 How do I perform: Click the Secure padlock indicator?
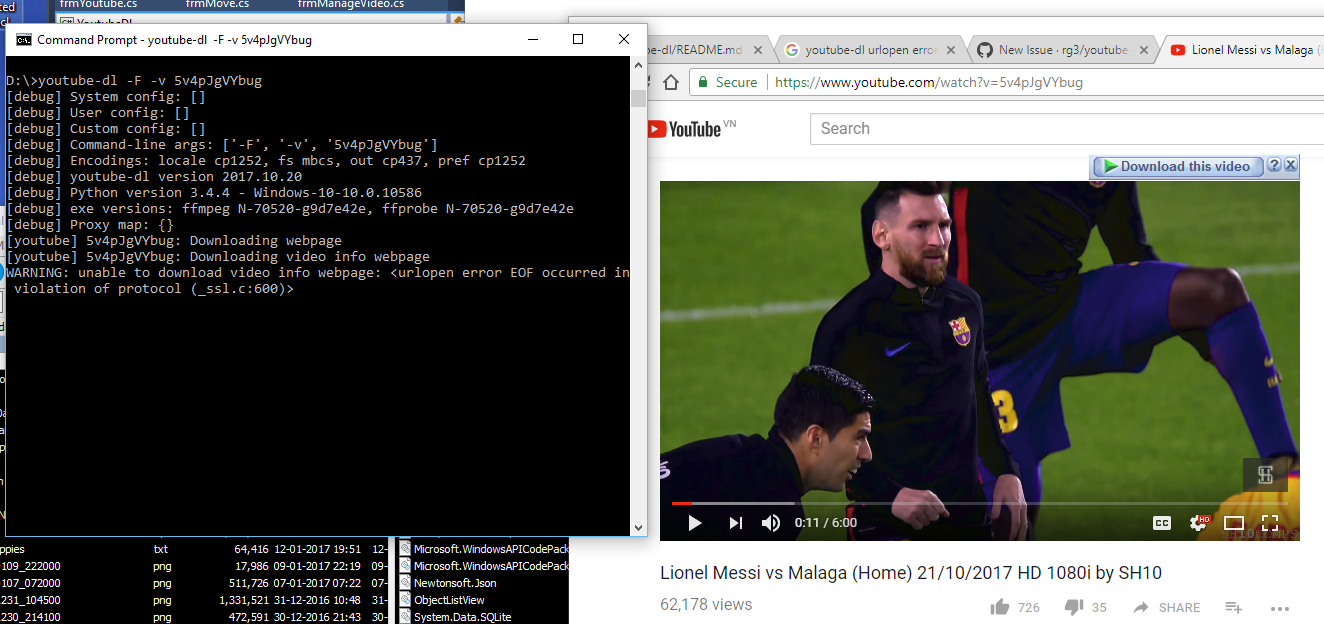[727, 82]
